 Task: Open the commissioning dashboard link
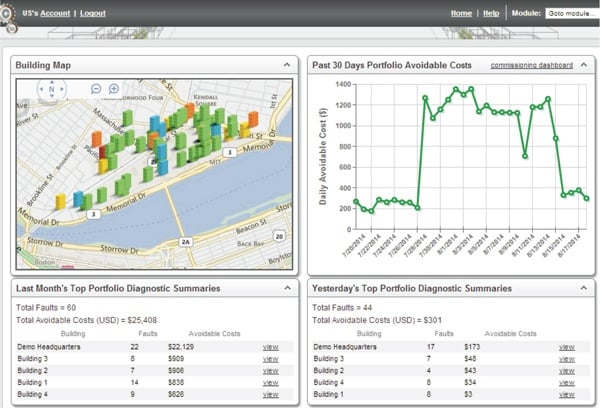pos(531,65)
